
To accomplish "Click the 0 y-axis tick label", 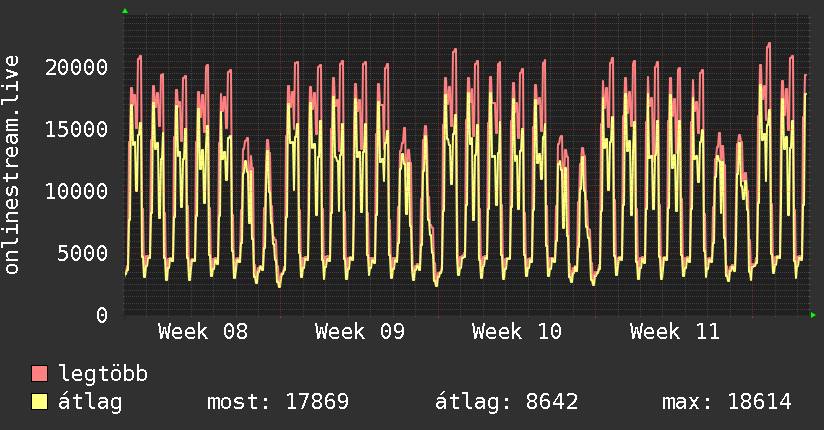I will 102,315.
